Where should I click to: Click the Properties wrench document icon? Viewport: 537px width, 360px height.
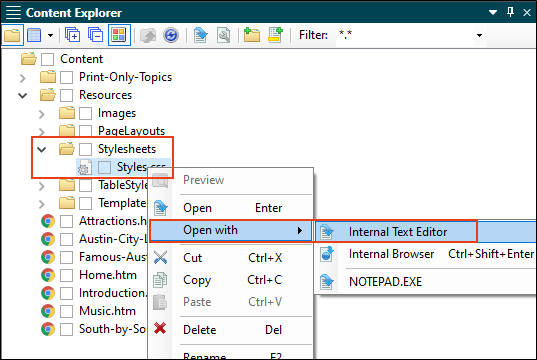[224, 35]
